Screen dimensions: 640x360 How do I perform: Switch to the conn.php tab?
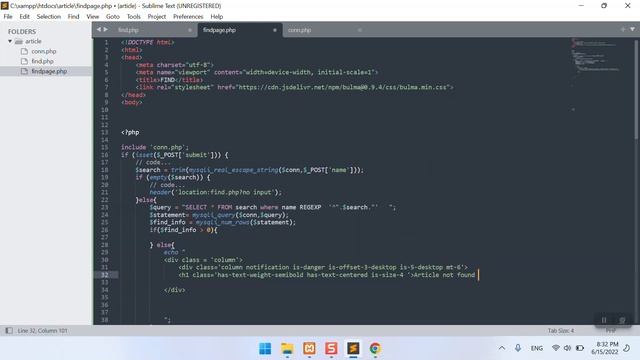pos(299,30)
